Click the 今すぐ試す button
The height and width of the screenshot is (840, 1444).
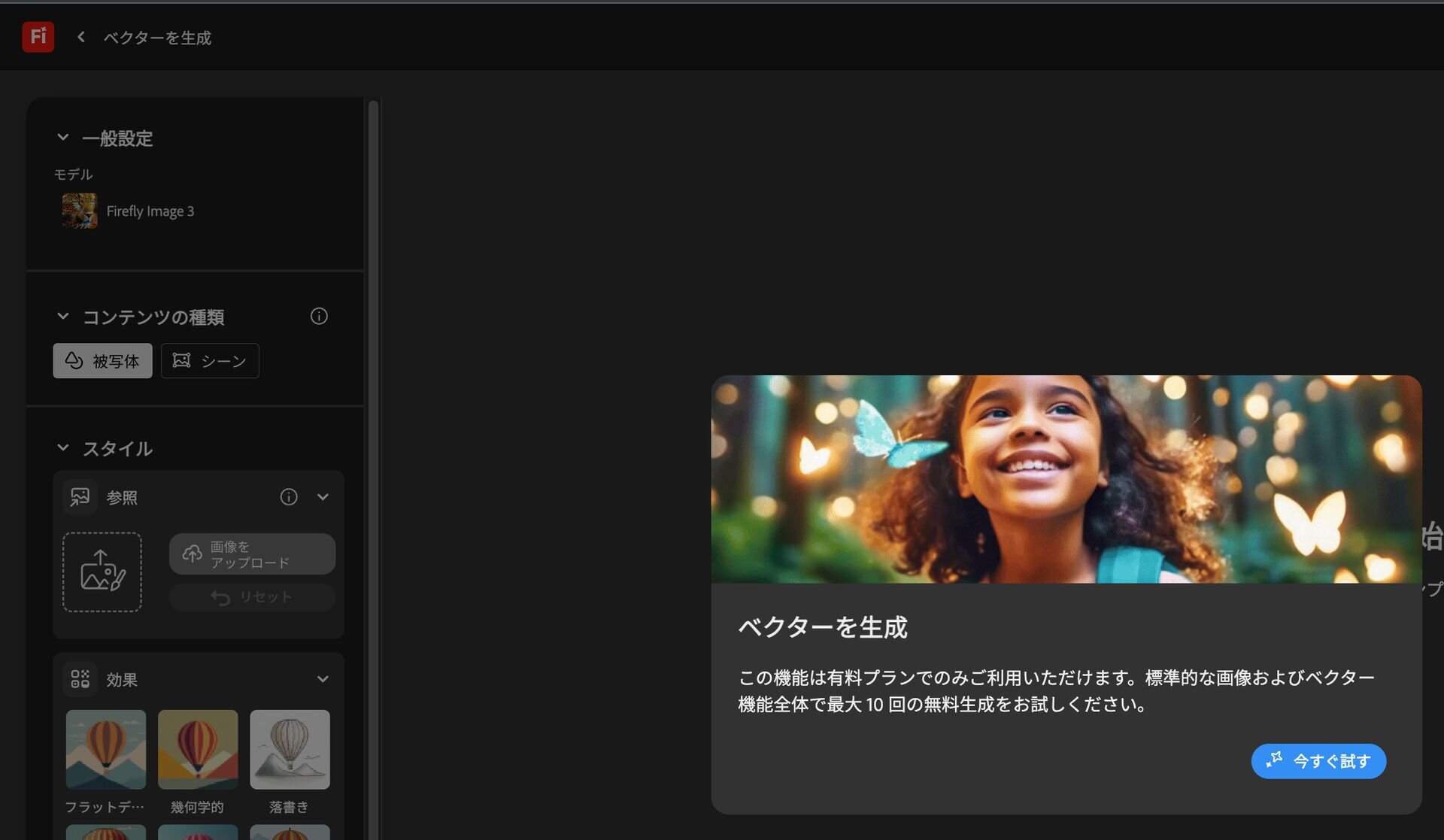point(1318,761)
